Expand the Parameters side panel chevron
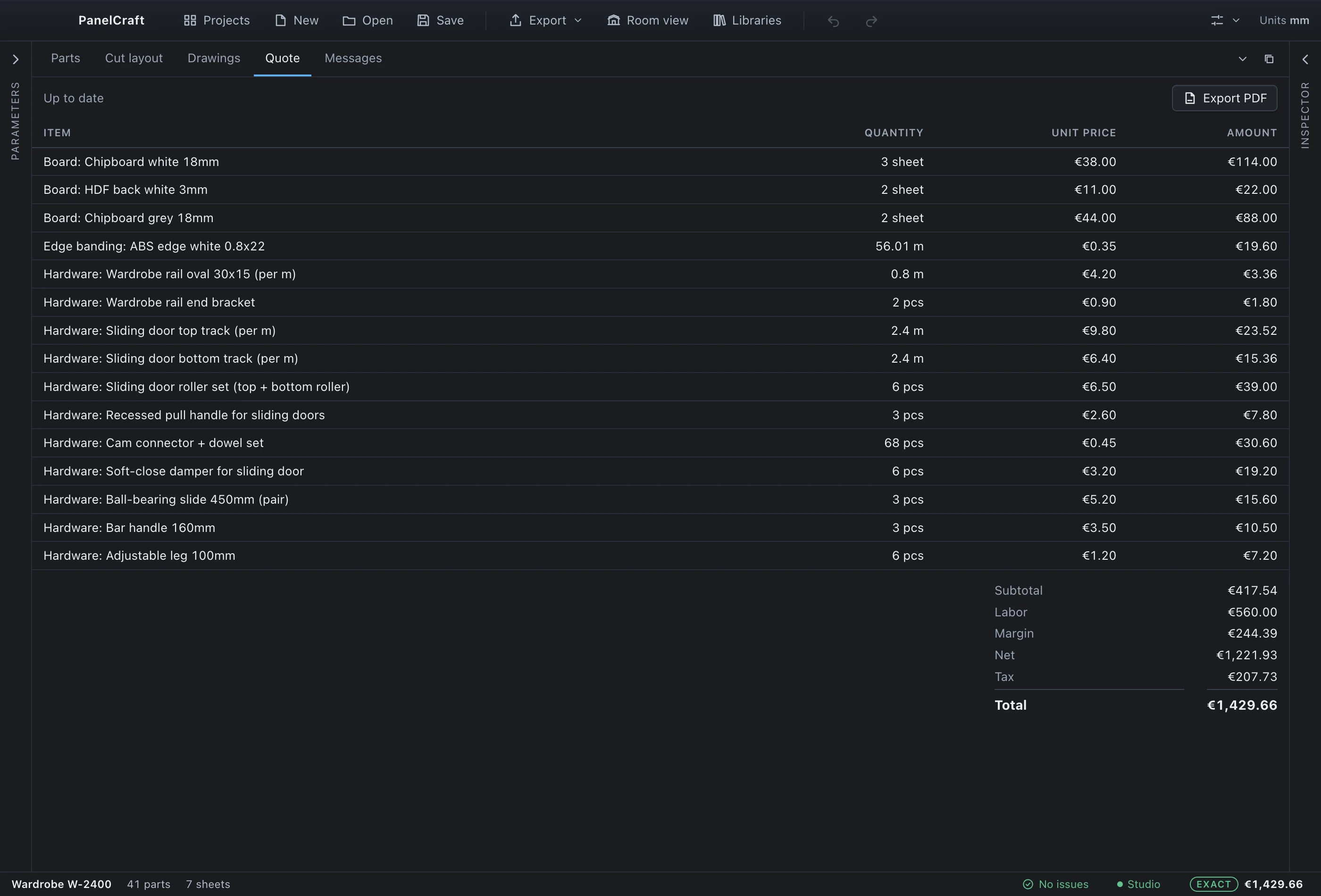This screenshot has width=1321, height=896. [16, 59]
